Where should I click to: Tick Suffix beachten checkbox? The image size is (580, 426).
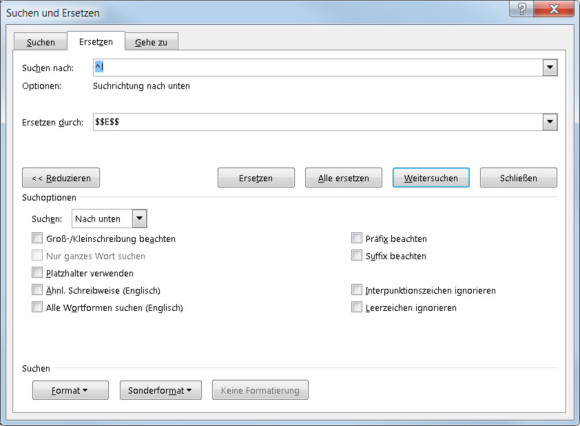pyautogui.click(x=357, y=255)
